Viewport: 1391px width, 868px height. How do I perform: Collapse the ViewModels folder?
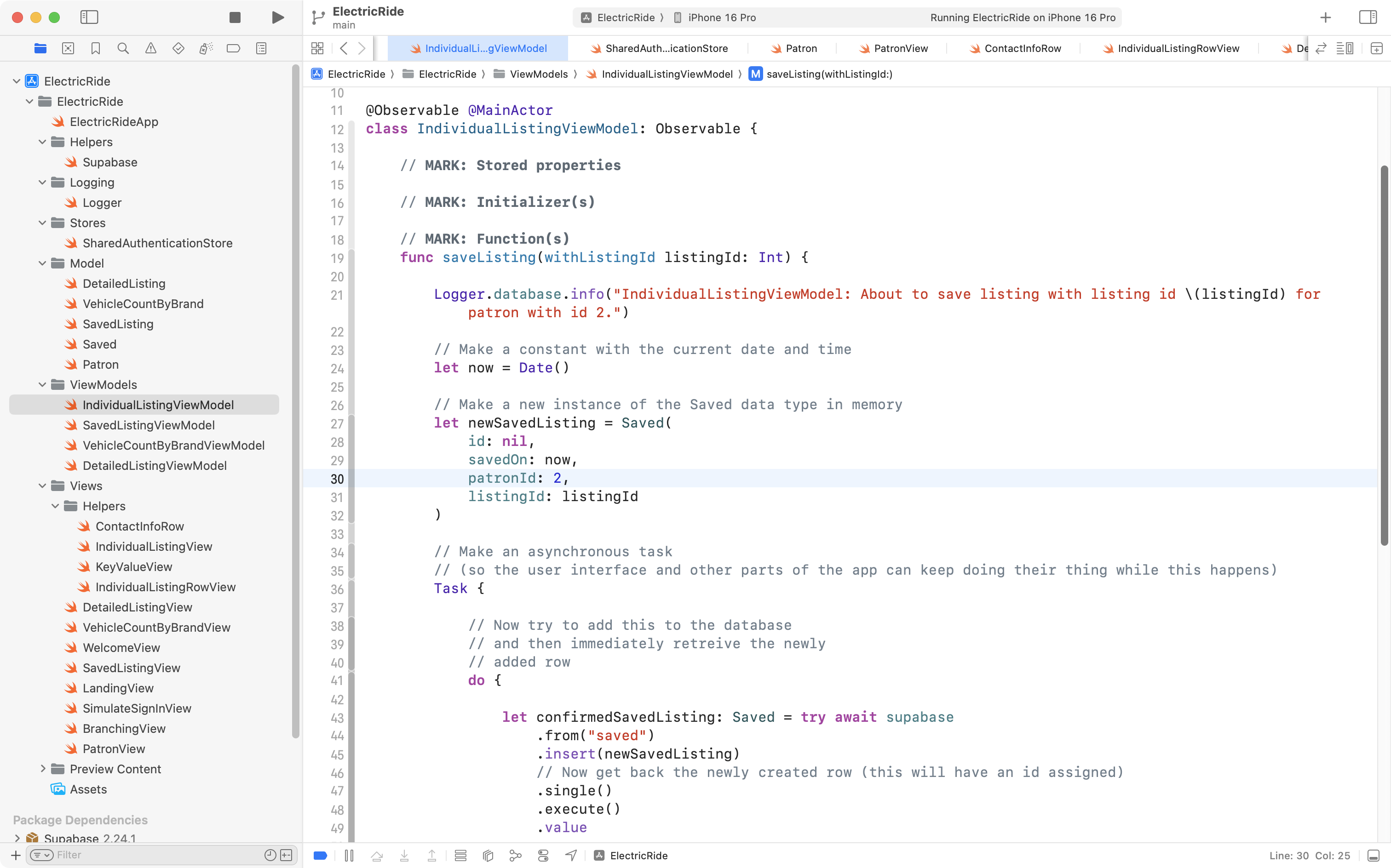click(42, 385)
